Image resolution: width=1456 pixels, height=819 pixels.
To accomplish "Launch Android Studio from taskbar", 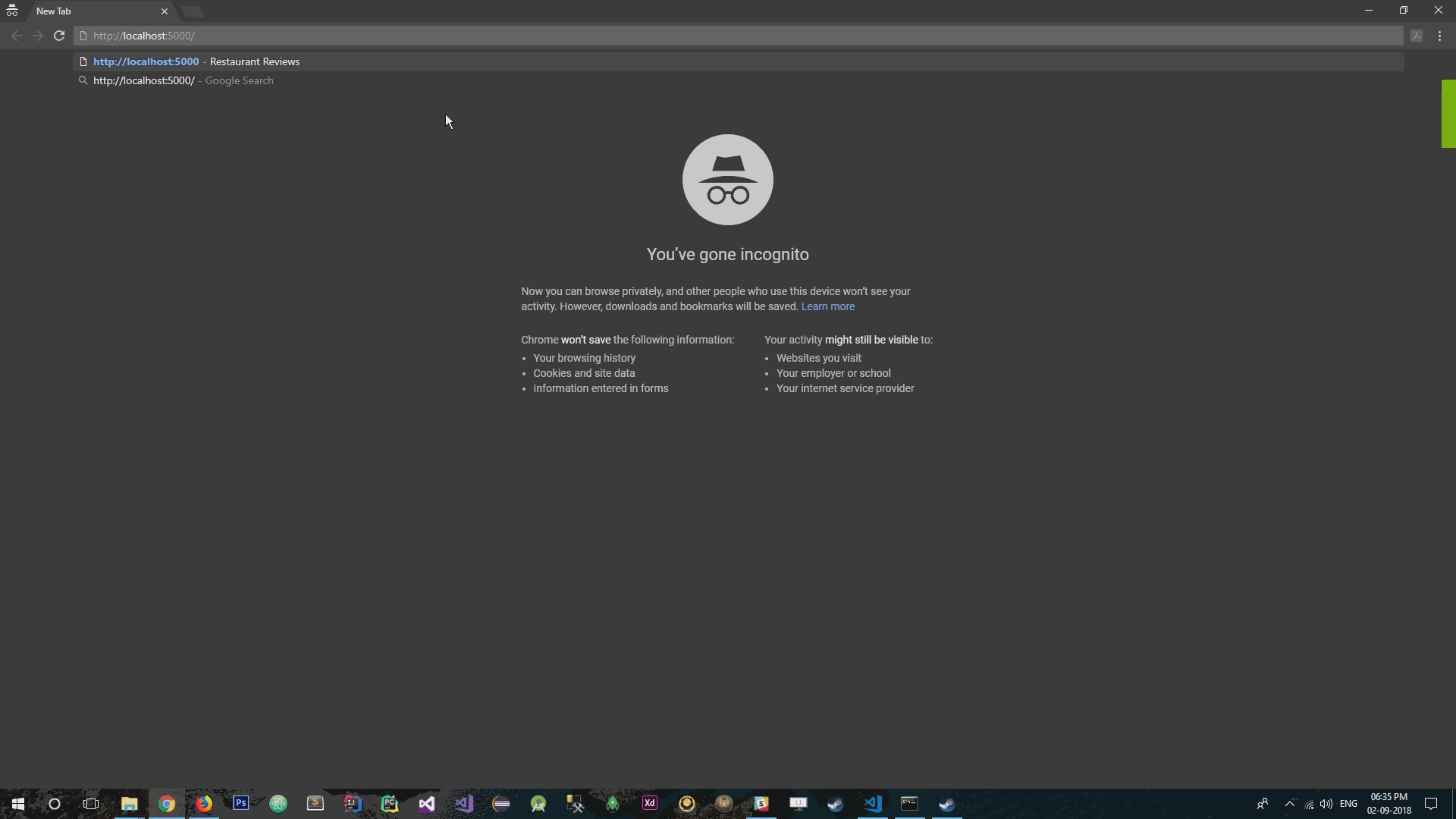I will (x=538, y=804).
